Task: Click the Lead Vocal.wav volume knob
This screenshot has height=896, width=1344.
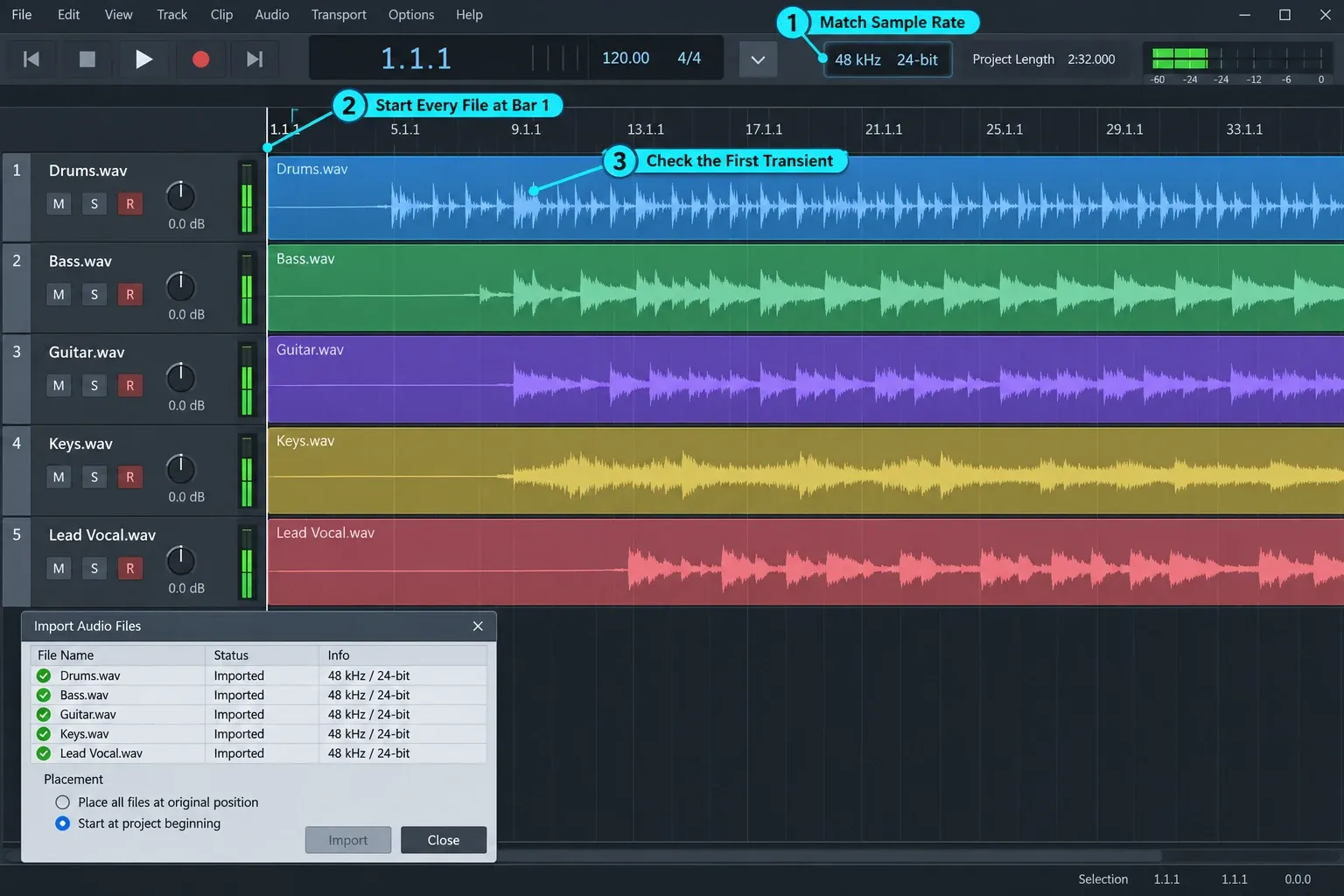Action: pyautogui.click(x=180, y=560)
